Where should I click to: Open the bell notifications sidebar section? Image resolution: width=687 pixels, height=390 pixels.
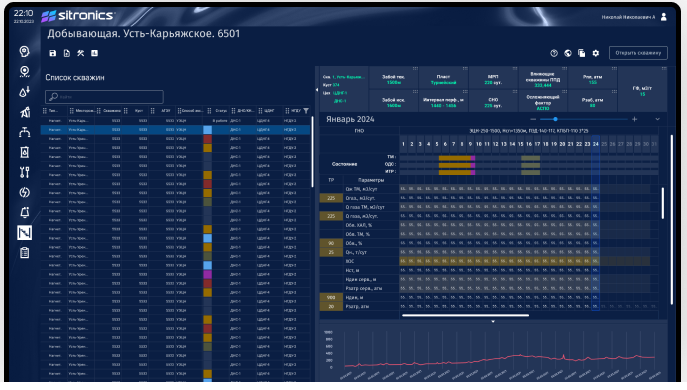[x=25, y=213]
